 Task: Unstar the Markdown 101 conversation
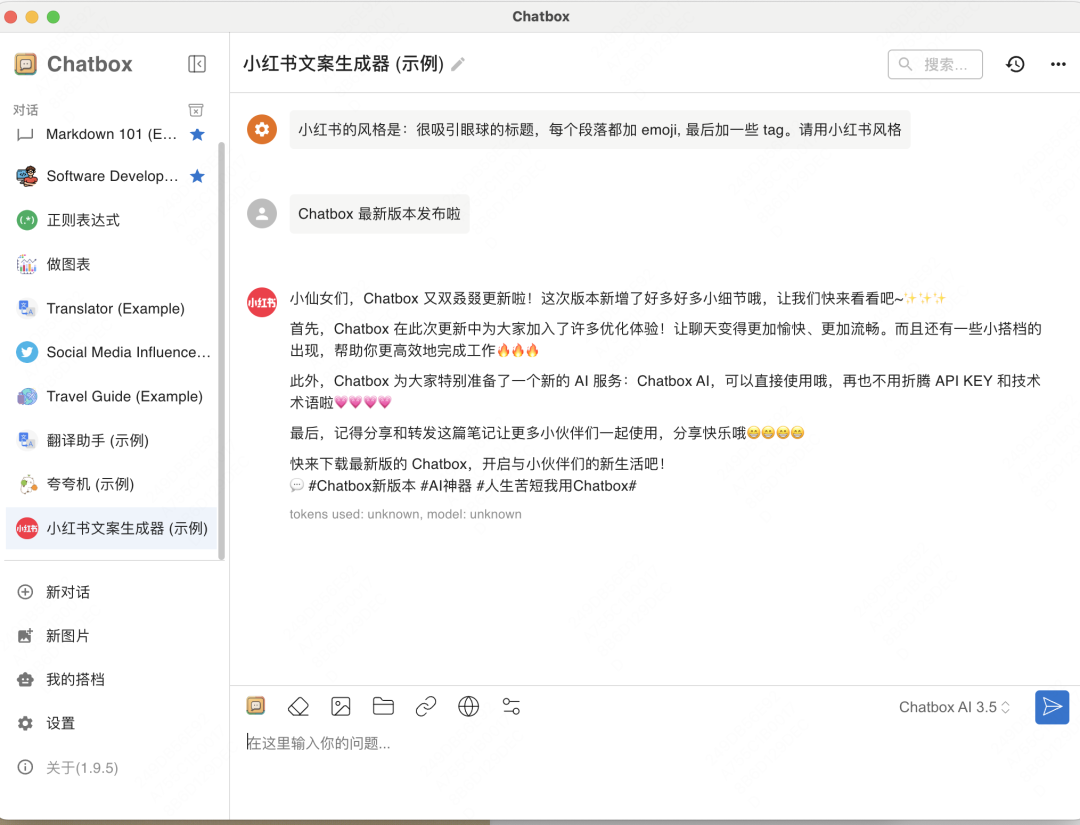[x=198, y=134]
